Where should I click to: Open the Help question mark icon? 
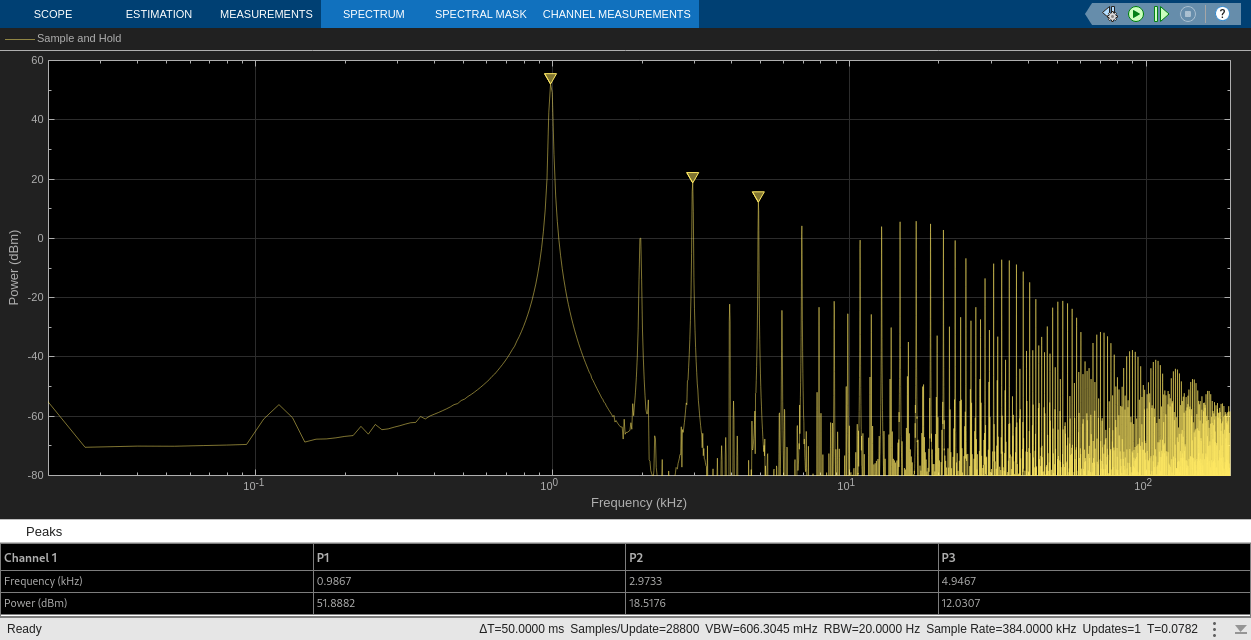[x=1222, y=14]
